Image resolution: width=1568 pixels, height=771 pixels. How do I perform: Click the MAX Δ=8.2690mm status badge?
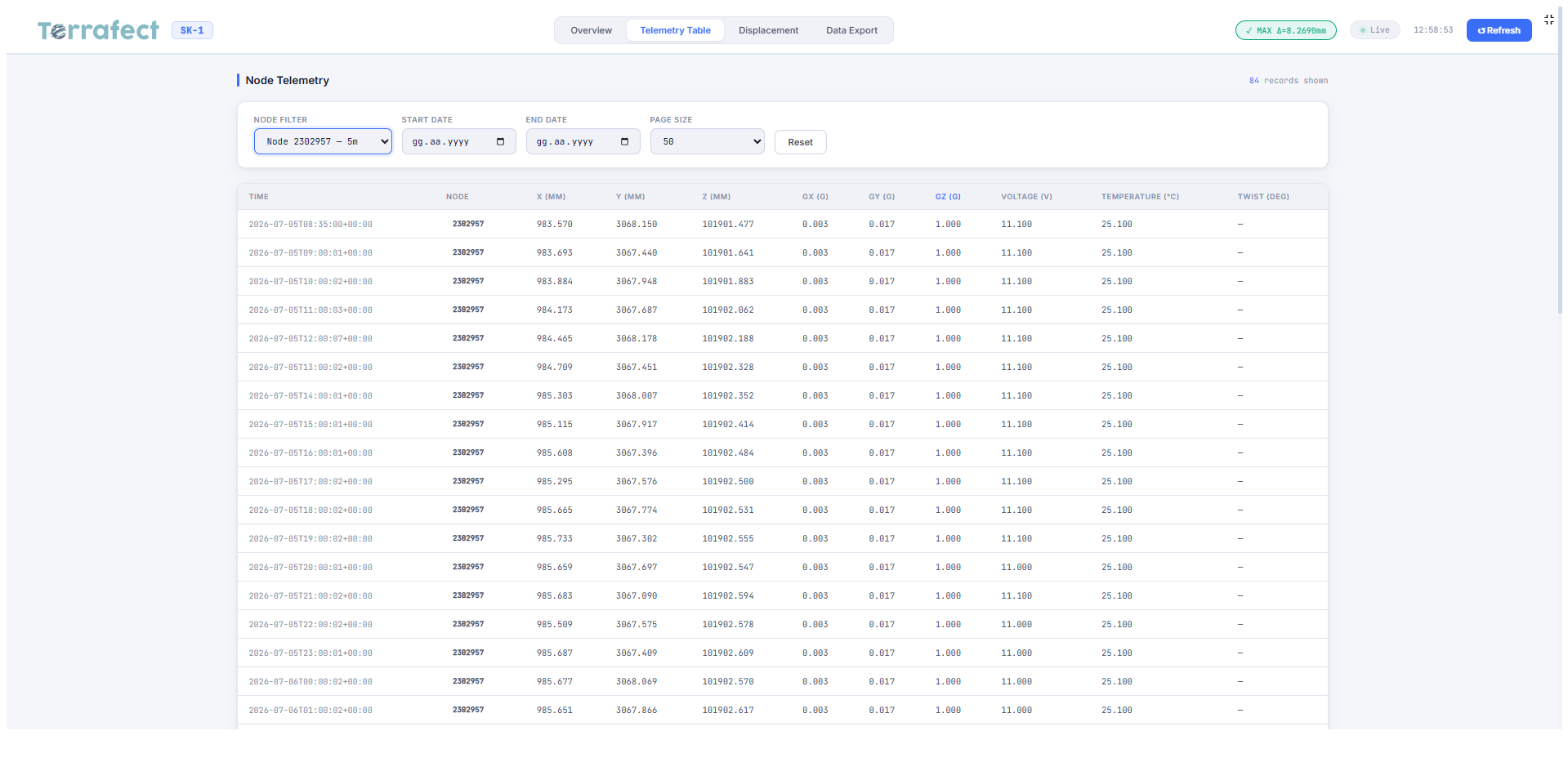1285,30
